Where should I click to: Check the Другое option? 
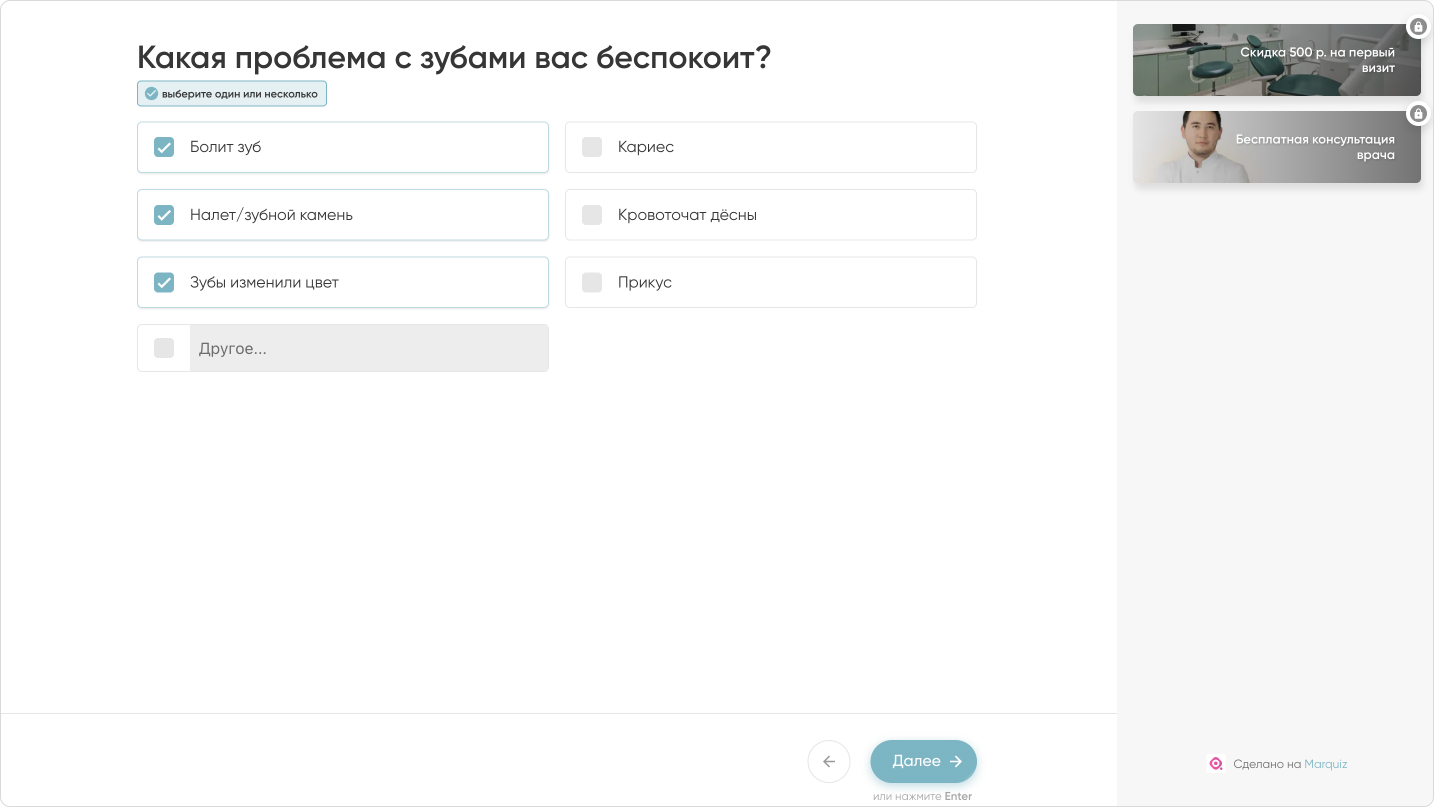coord(163,347)
